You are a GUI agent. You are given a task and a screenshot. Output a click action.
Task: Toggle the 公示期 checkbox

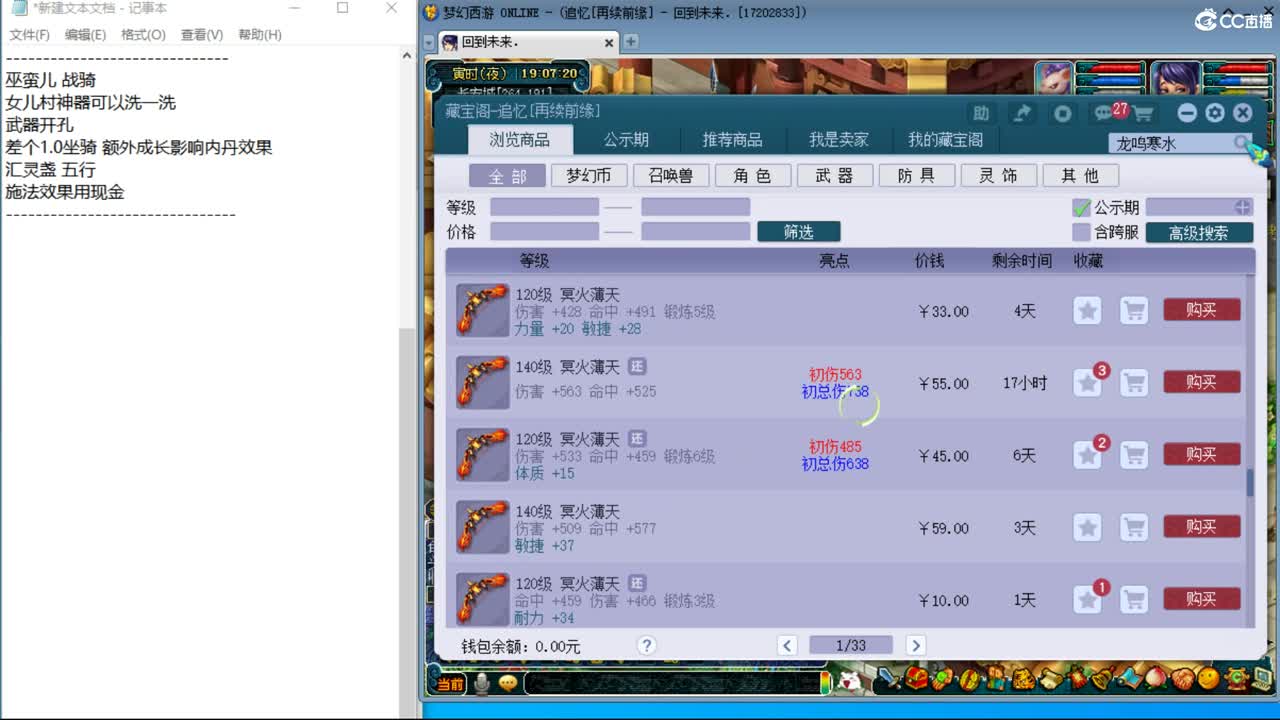1081,208
